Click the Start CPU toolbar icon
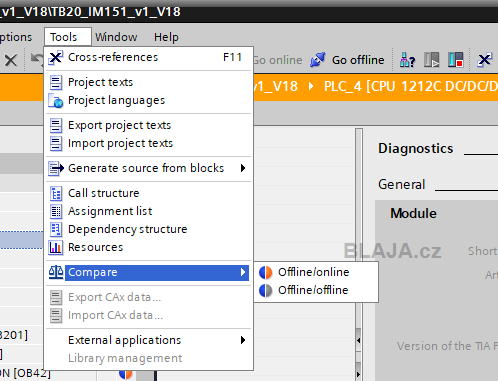Screen dimensions: 498x381 [431, 60]
